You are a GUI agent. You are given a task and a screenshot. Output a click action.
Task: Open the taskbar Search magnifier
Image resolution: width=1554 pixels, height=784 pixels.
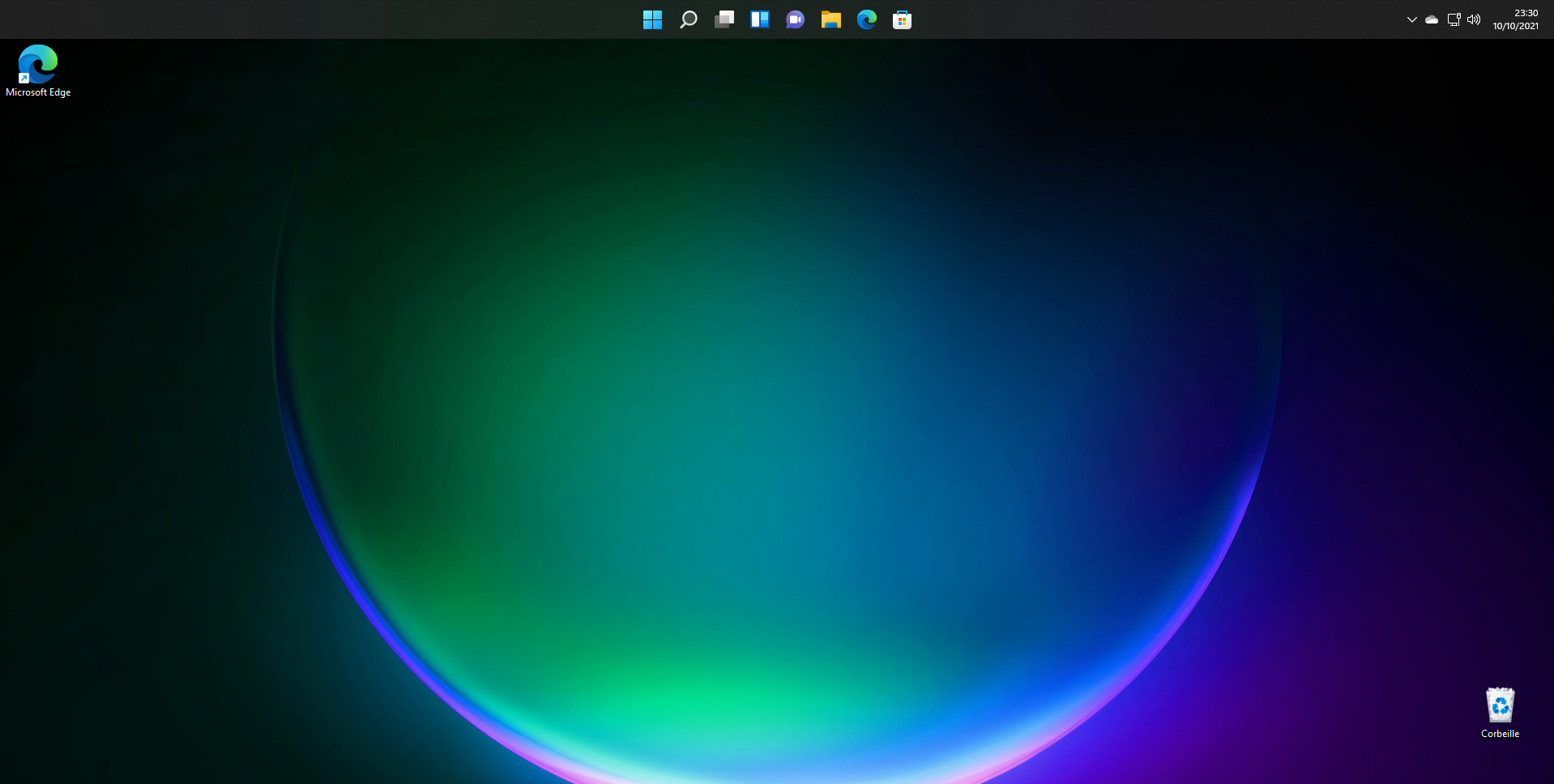coord(688,19)
